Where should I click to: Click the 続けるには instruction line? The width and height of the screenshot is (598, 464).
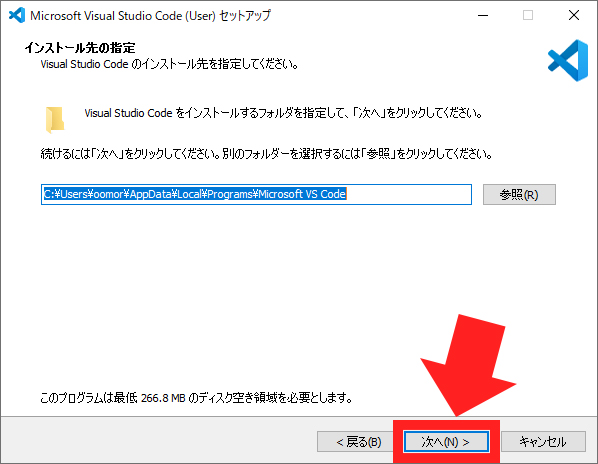click(x=266, y=154)
